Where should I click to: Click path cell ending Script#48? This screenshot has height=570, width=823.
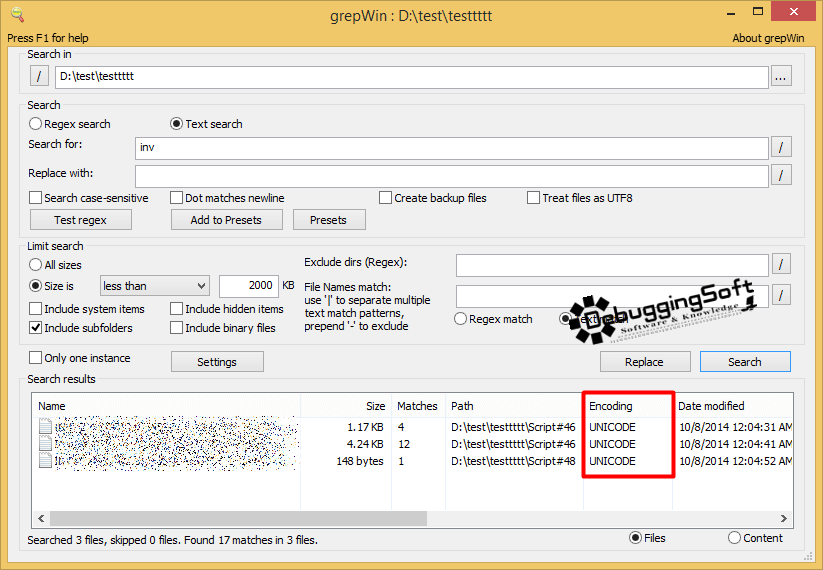(513, 461)
